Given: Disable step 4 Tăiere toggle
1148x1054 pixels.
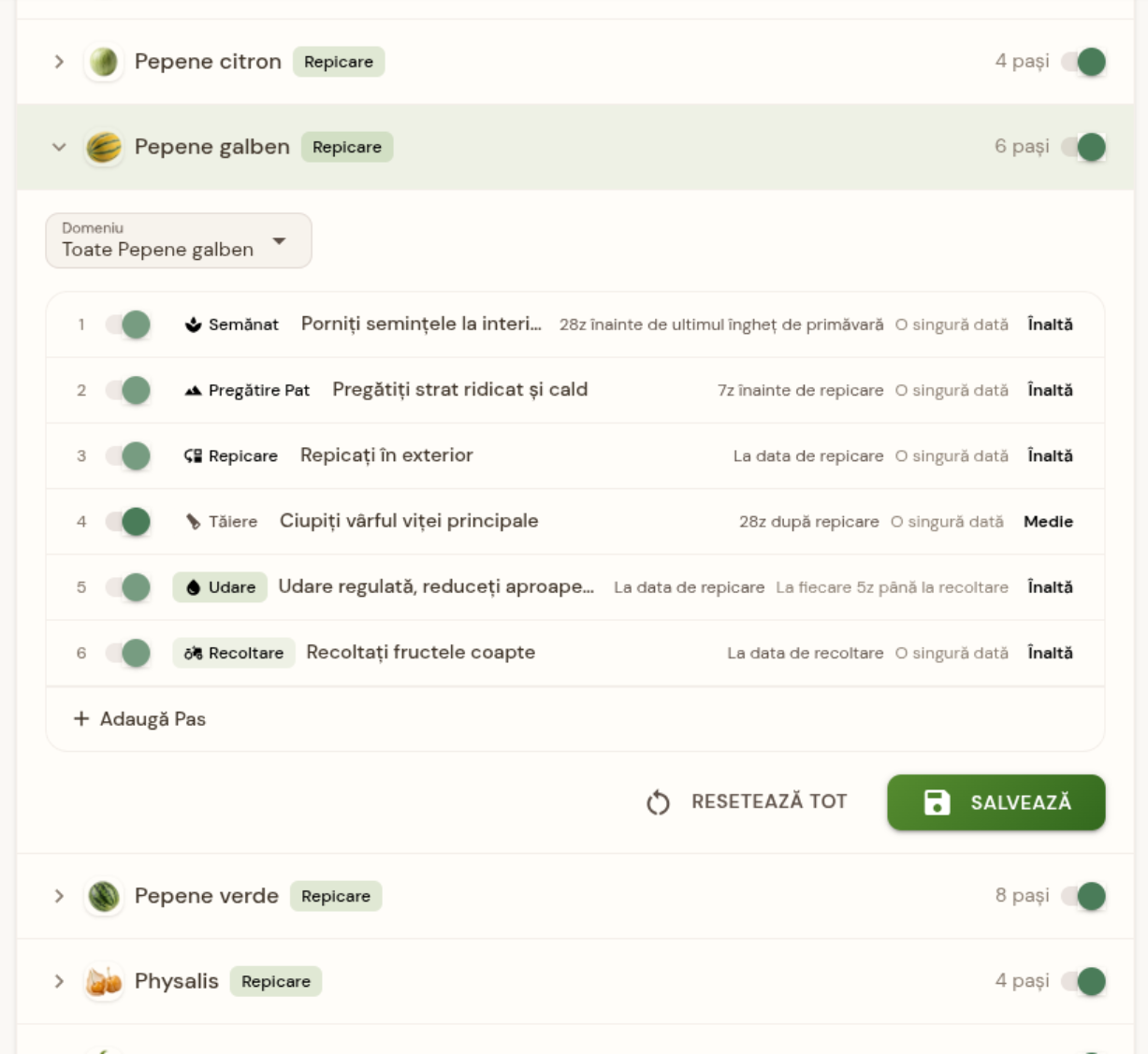Looking at the screenshot, I should click(128, 521).
